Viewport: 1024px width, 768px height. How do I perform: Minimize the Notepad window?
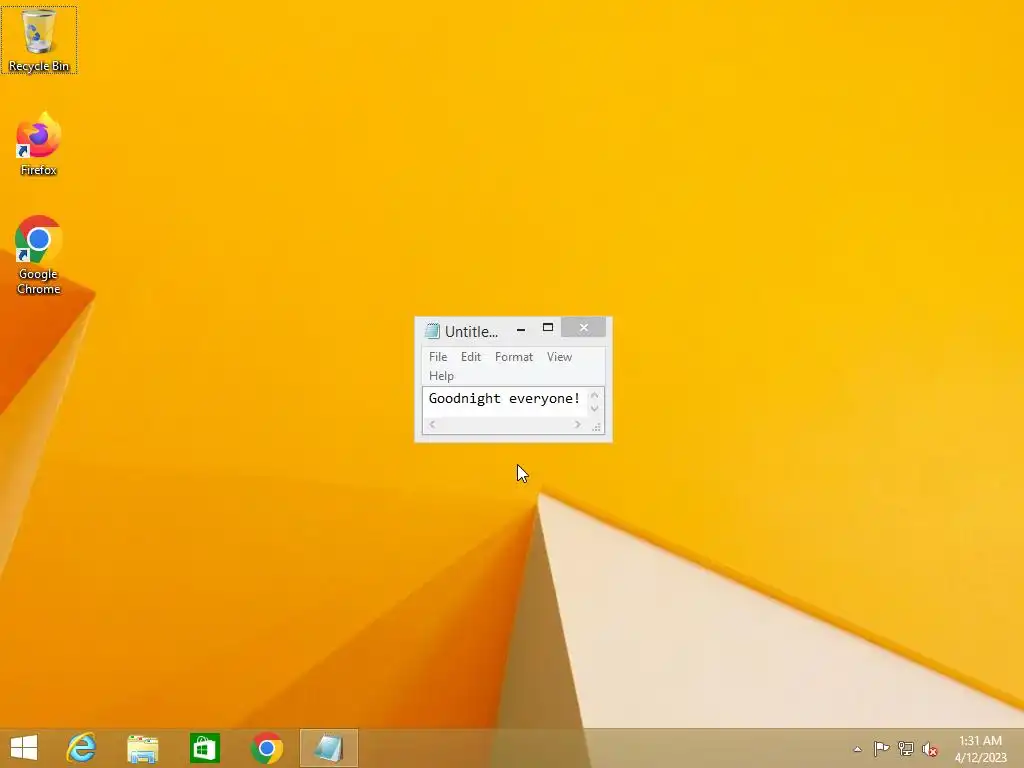point(520,330)
